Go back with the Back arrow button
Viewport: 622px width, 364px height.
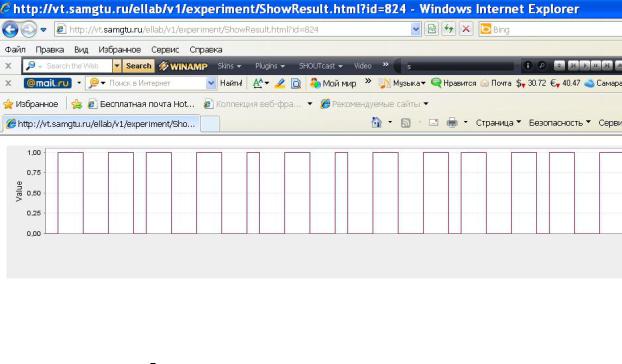click(10, 30)
